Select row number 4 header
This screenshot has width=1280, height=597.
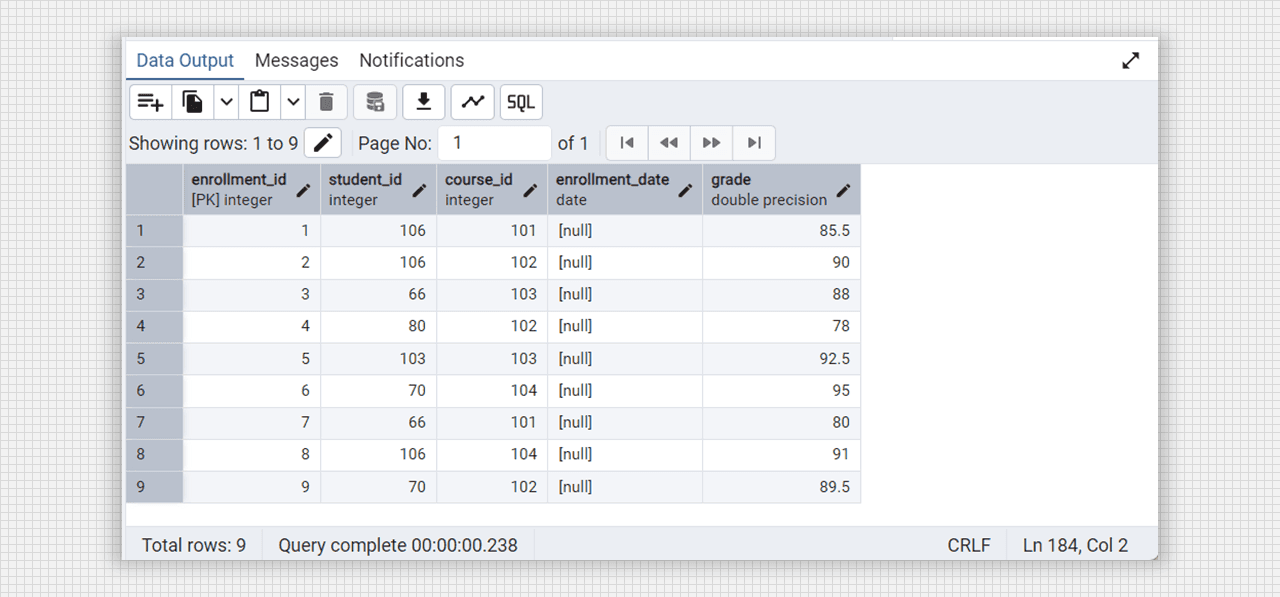pyautogui.click(x=155, y=327)
